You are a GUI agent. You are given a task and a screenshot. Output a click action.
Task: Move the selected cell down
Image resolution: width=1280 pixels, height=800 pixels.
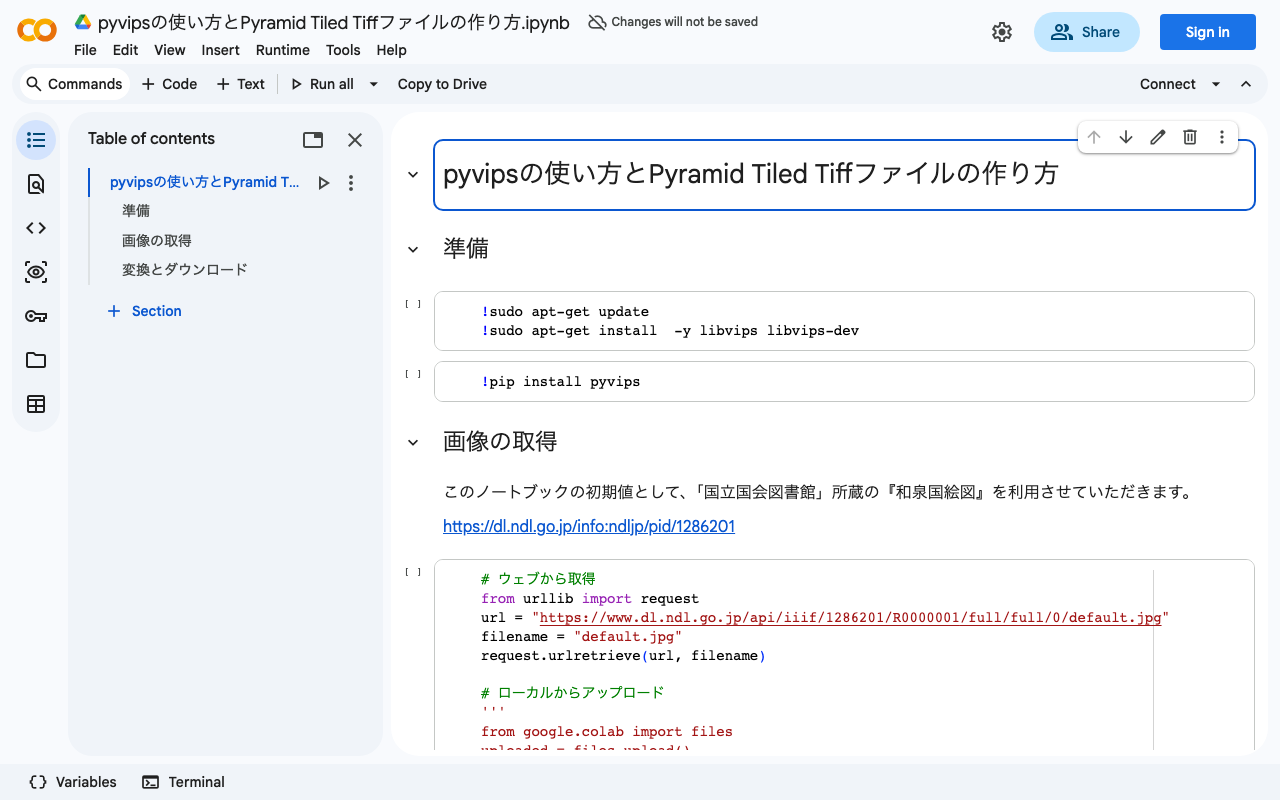(1125, 137)
